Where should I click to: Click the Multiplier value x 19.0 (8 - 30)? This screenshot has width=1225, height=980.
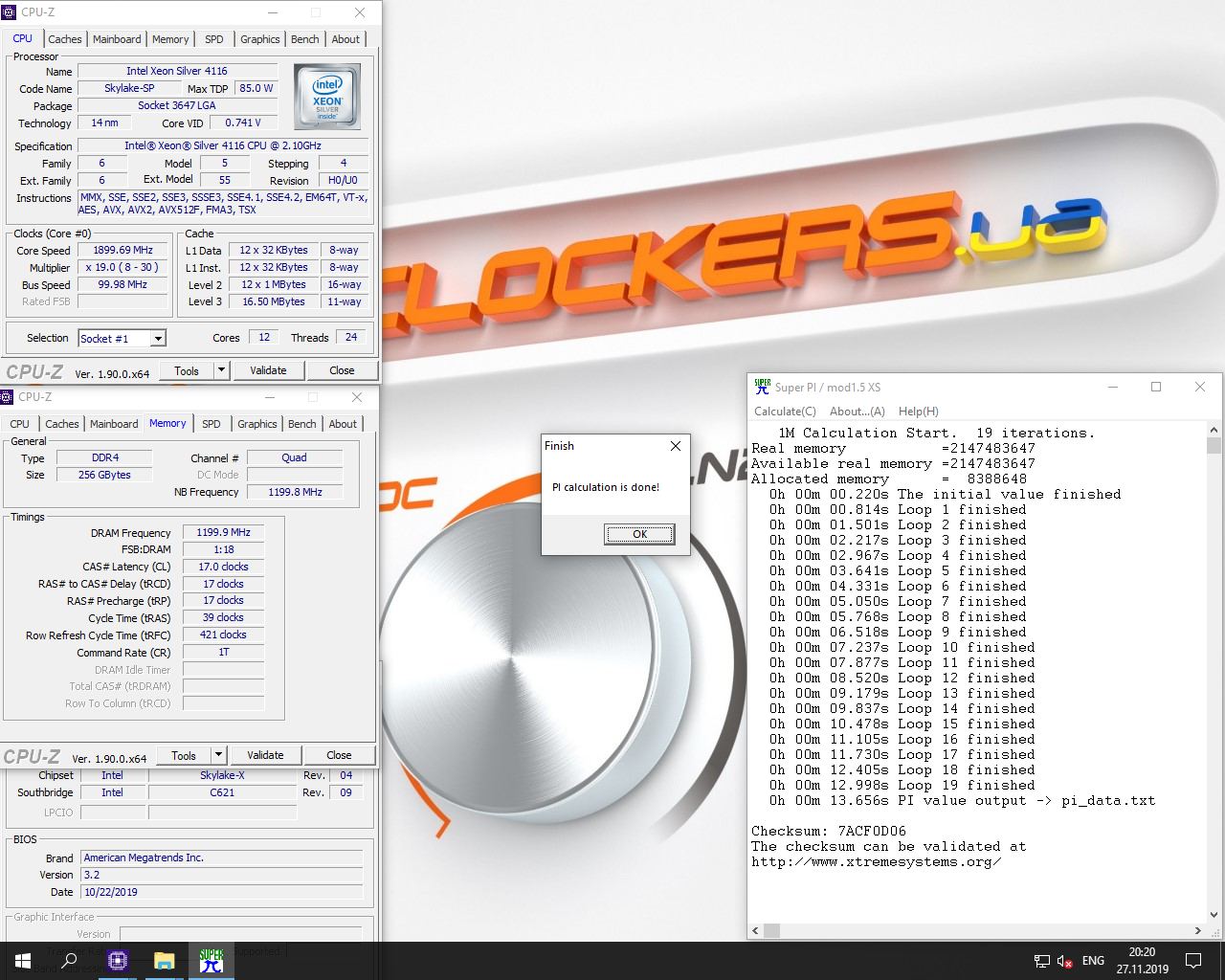tap(122, 268)
